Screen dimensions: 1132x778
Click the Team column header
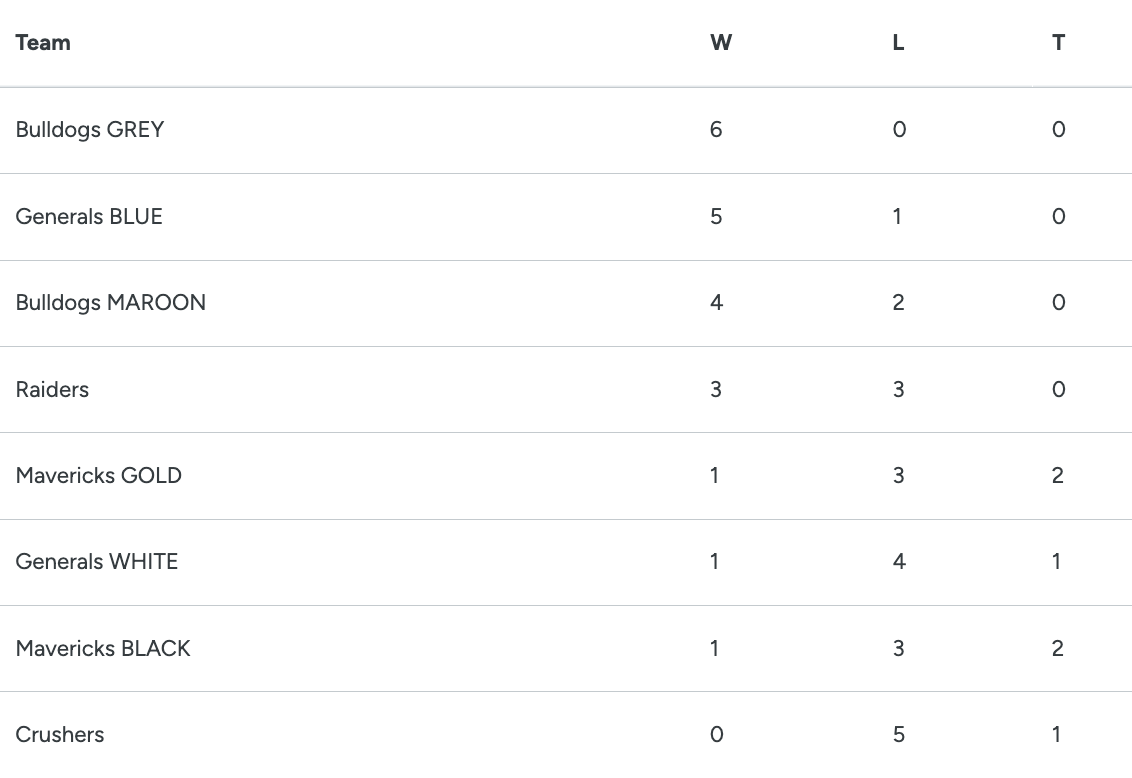43,43
